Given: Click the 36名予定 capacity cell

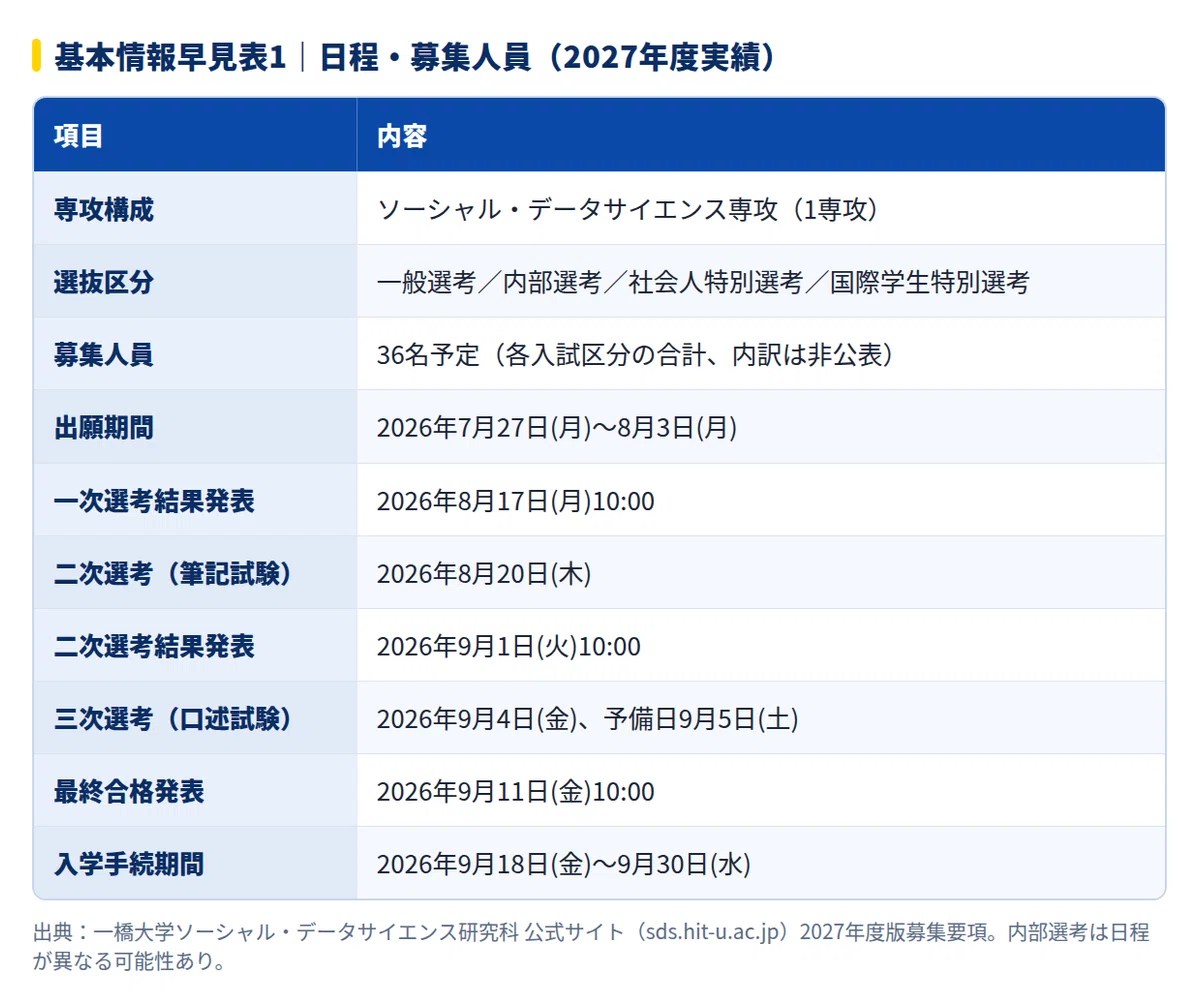Looking at the screenshot, I should click(761, 354).
